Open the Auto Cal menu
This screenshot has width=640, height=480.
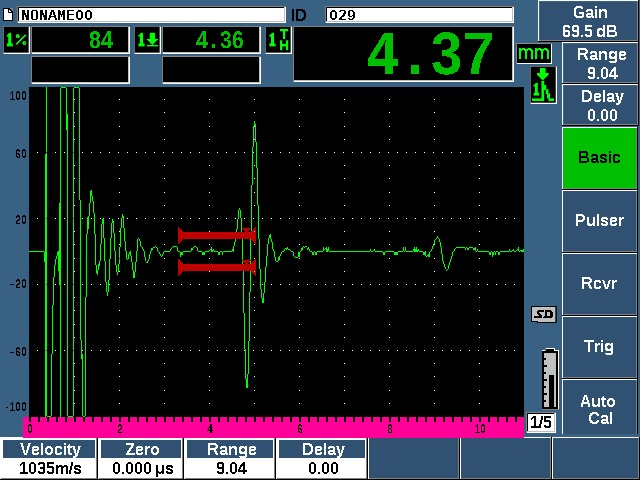[599, 409]
